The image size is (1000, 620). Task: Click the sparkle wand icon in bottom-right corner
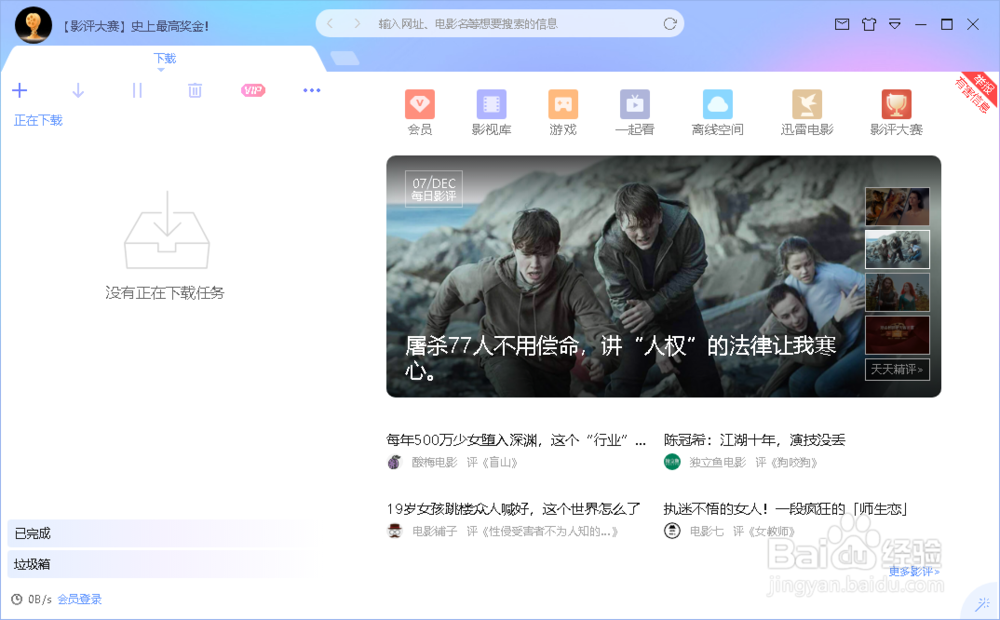click(x=983, y=603)
